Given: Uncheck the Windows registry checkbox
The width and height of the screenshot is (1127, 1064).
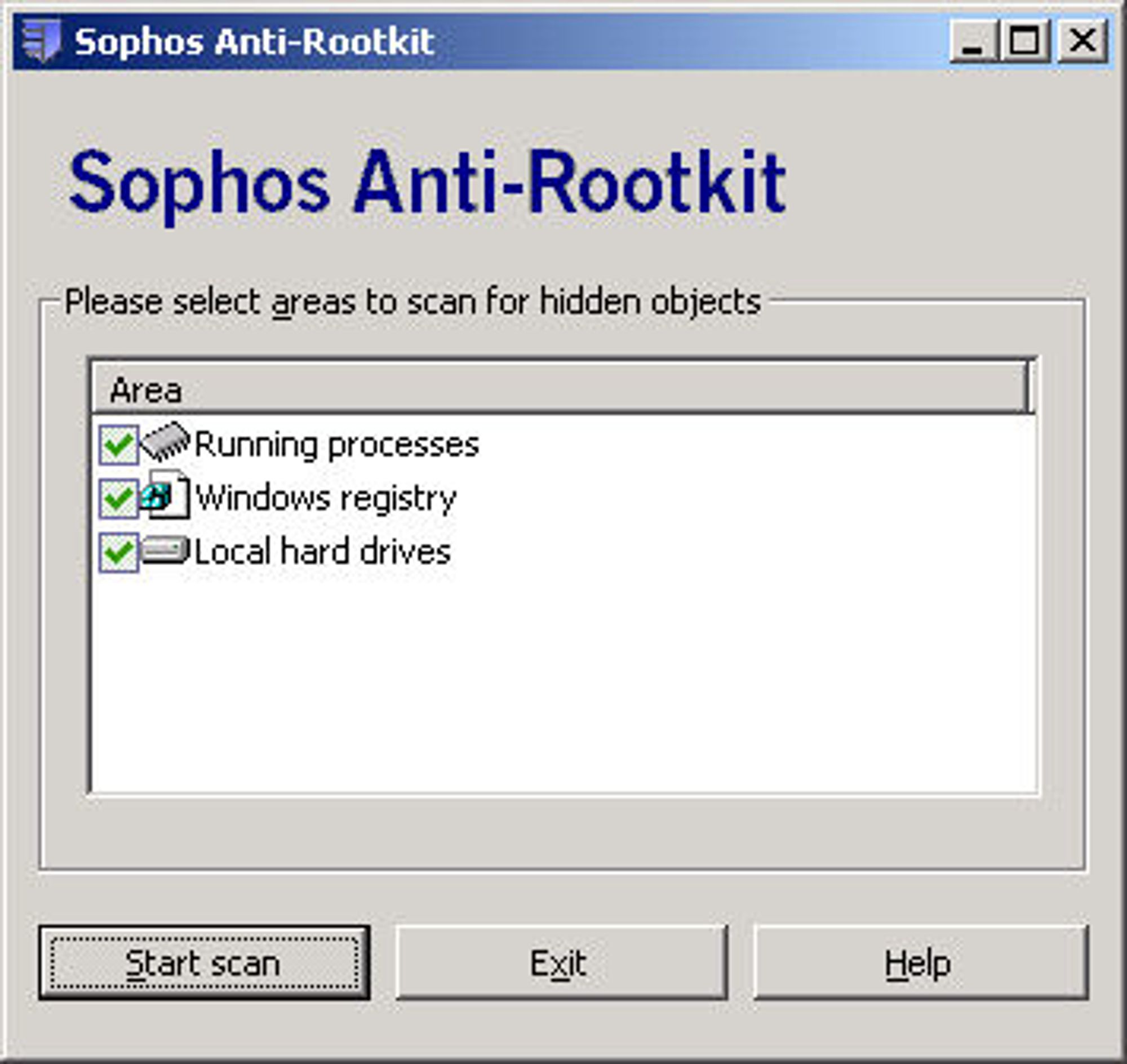Looking at the screenshot, I should (118, 499).
